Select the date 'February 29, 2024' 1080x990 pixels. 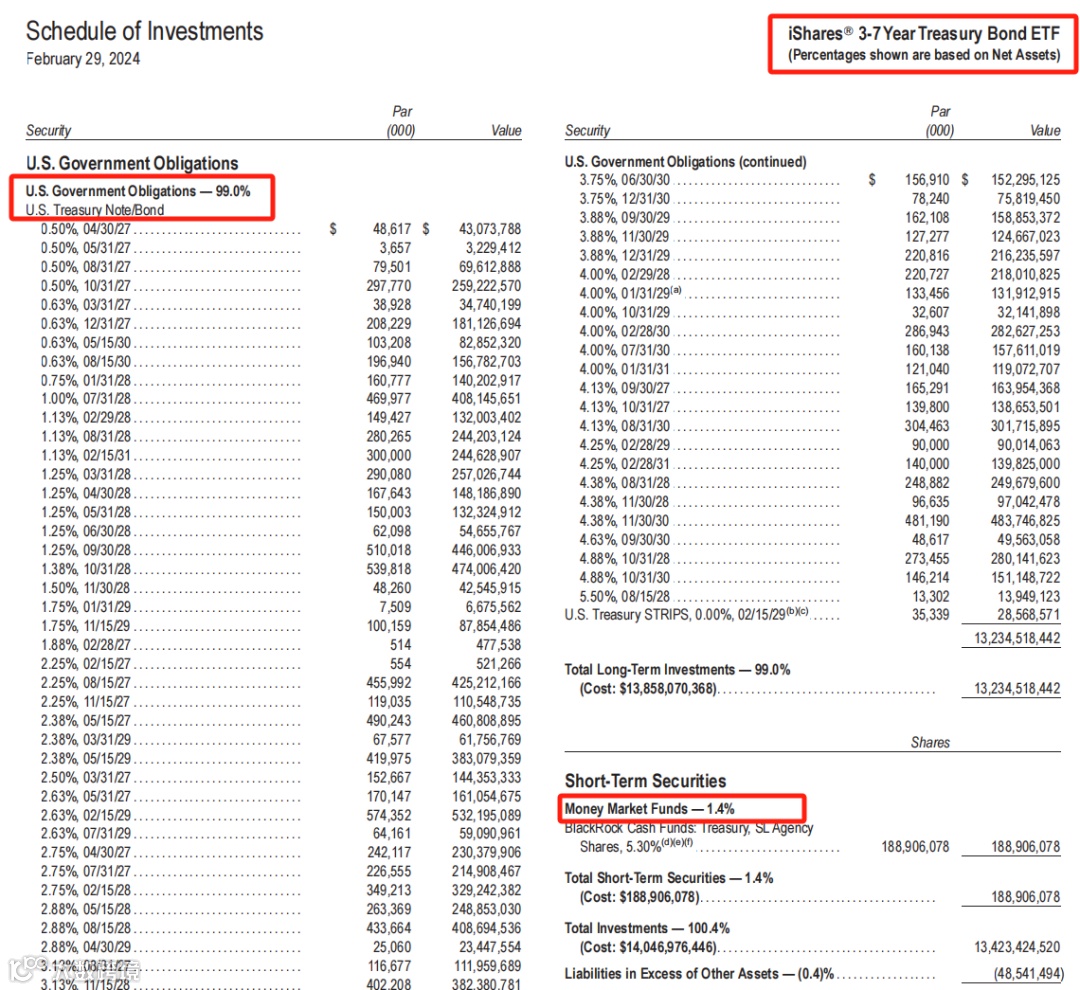pyautogui.click(x=83, y=59)
